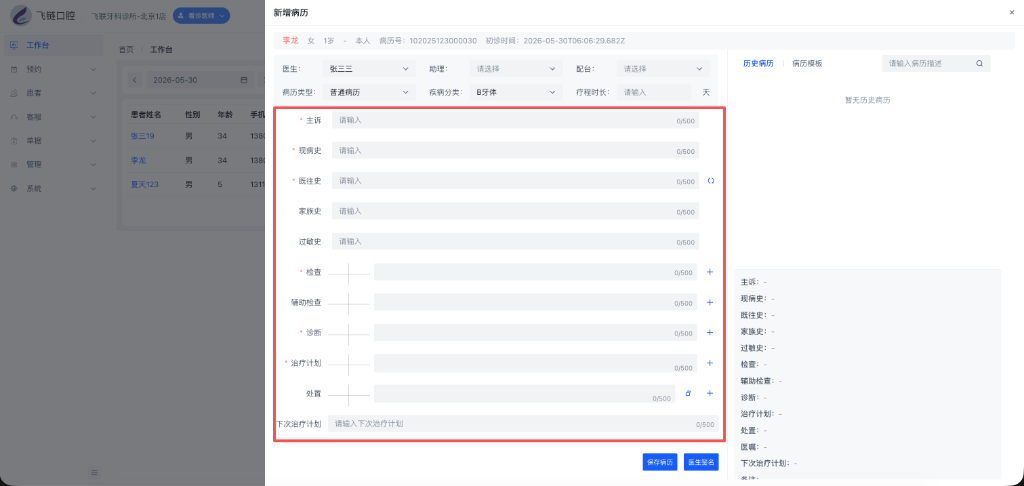Open tooth position selector for 治疗计划
This screenshot has width=1024, height=486.
[x=348, y=364]
